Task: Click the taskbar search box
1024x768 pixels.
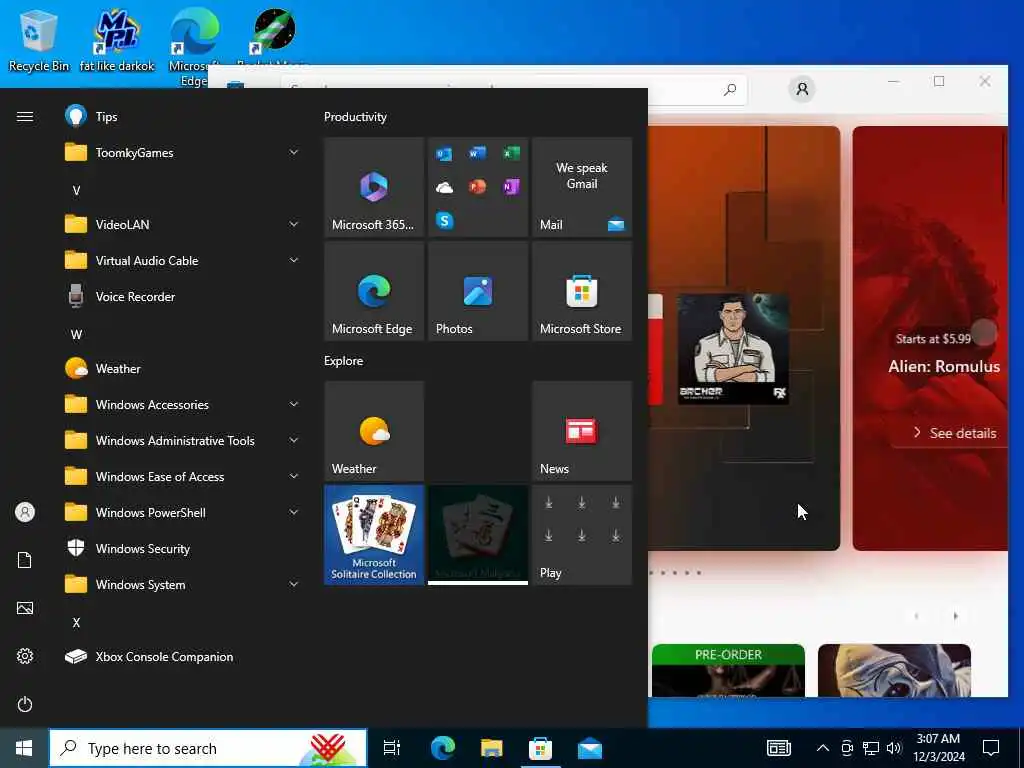Action: [x=208, y=748]
